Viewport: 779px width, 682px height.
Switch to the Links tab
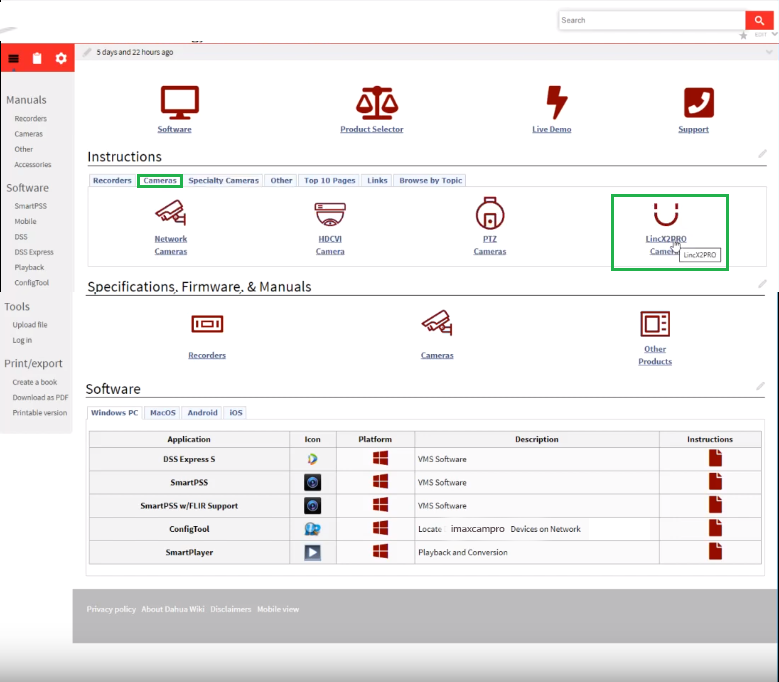[377, 180]
